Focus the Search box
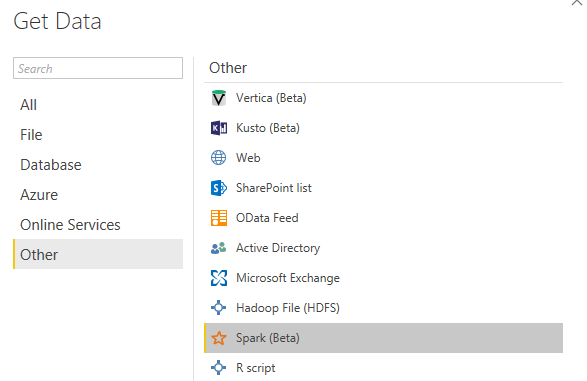 [98, 68]
